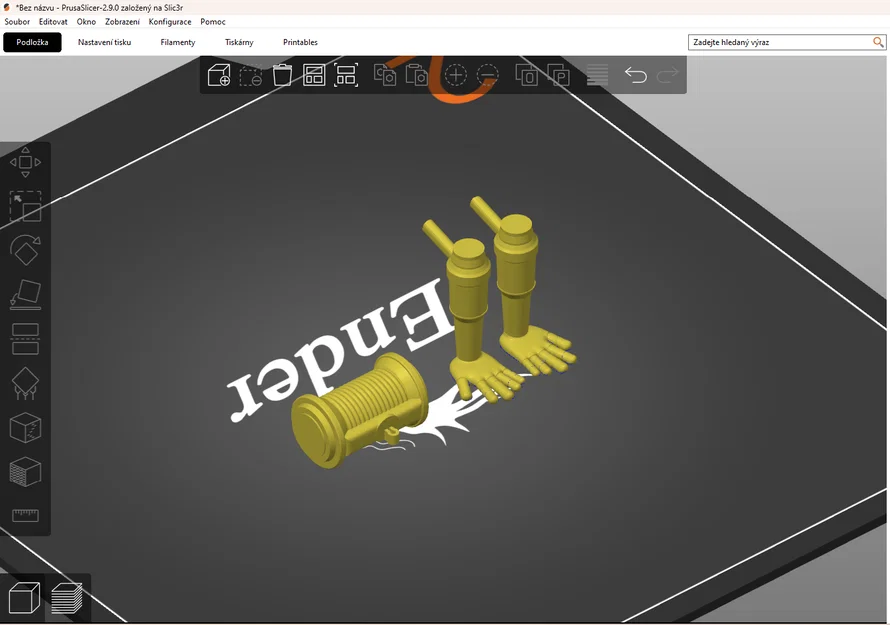Click the Copy icon in top toolbar
The width and height of the screenshot is (890, 625).
pyautogui.click(x=385, y=75)
